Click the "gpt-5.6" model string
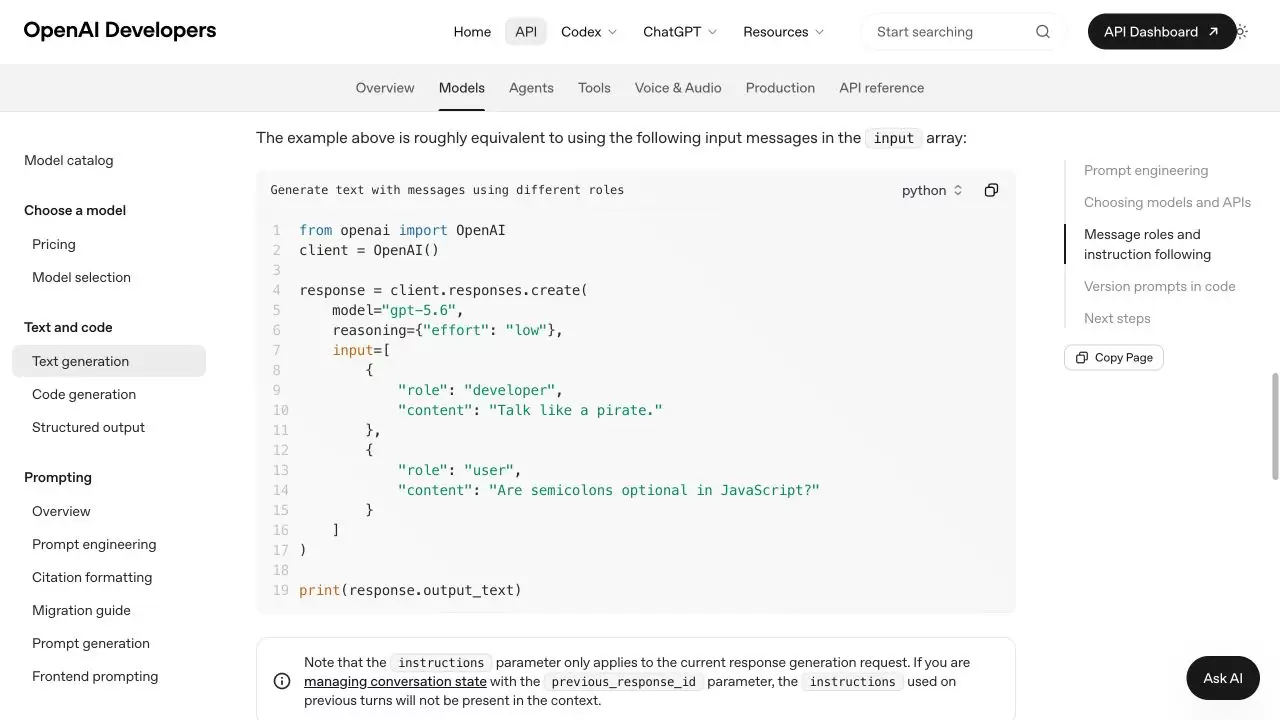Screen dimensions: 1280x720 coord(419,310)
